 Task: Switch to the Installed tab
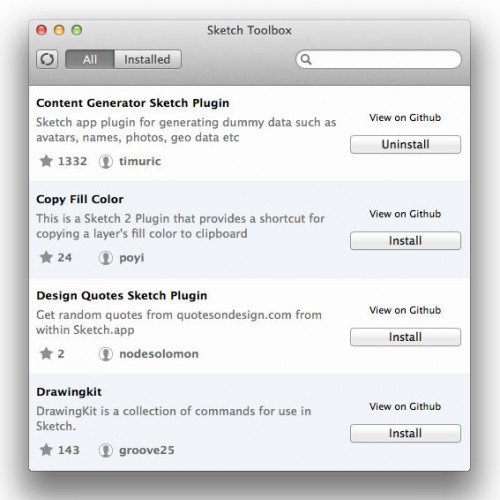[148, 59]
